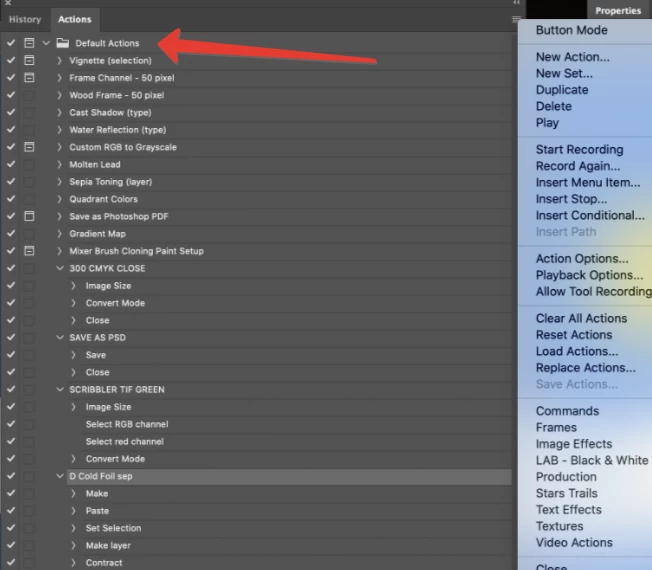Select Record Again... menu item
The image size is (652, 570).
tap(578, 166)
